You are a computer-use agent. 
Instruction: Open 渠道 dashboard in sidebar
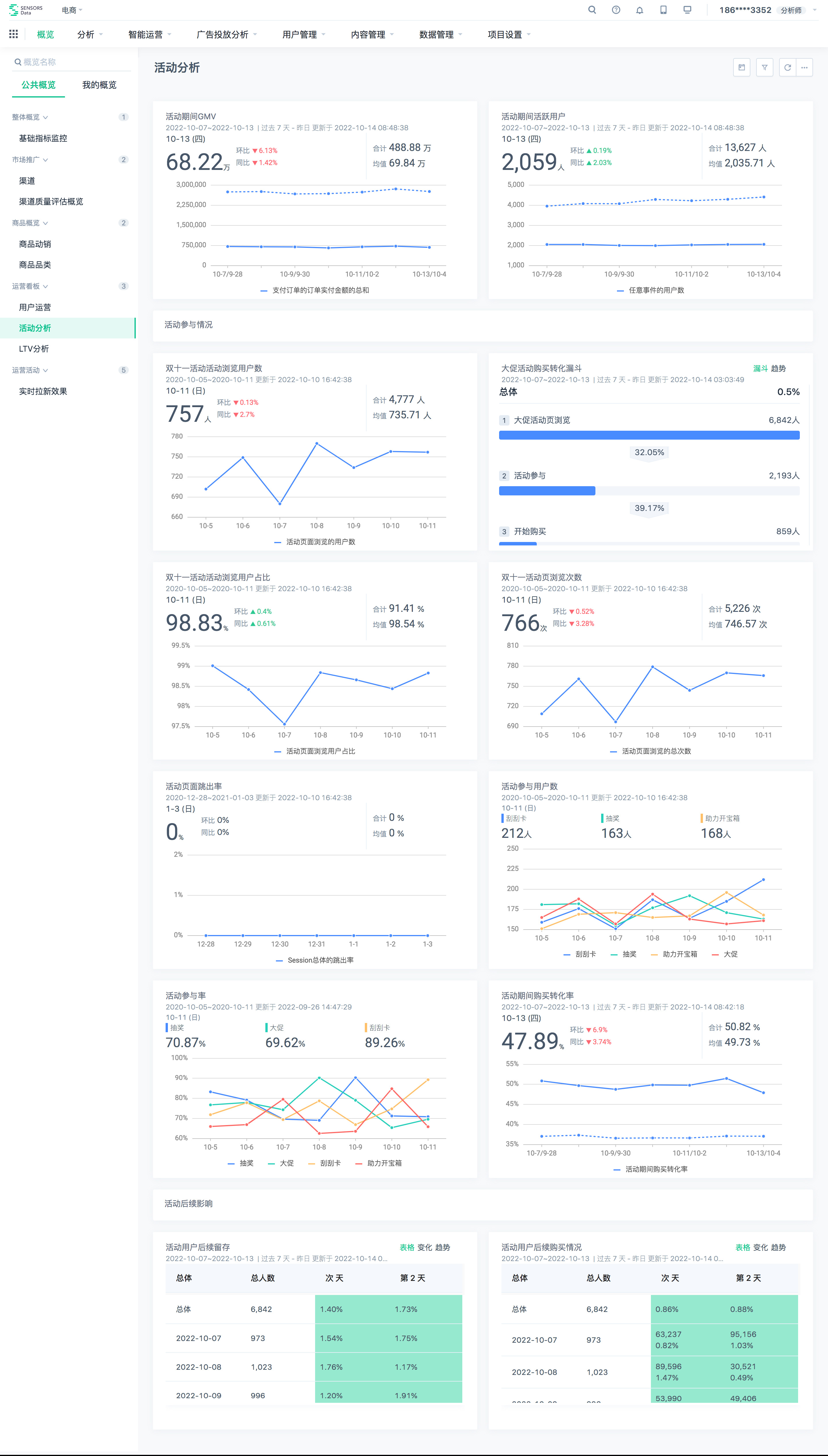(27, 181)
